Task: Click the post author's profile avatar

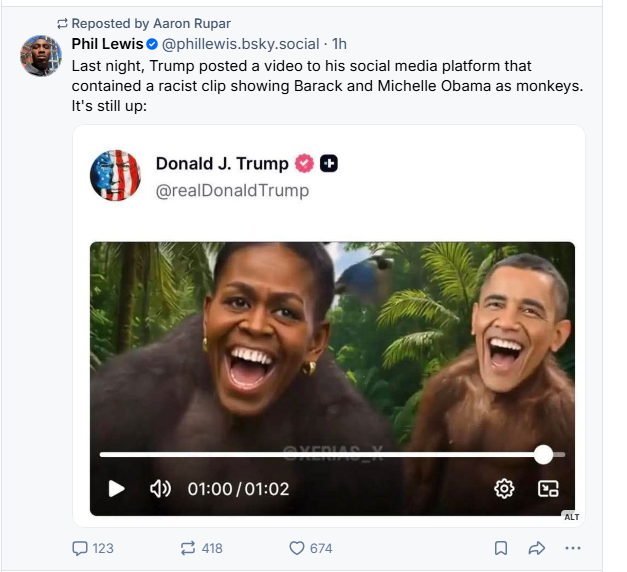Action: click(41, 56)
